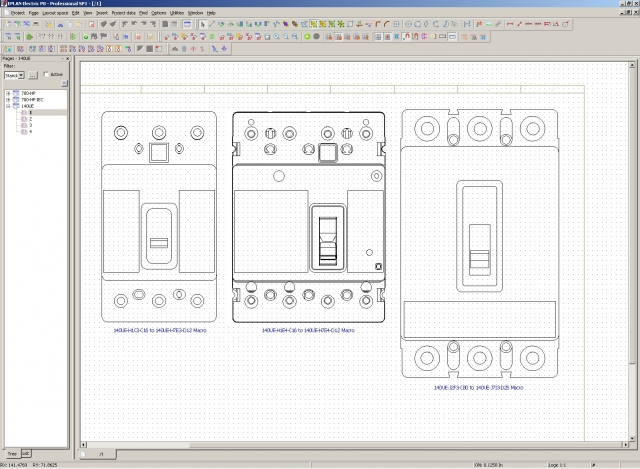This screenshot has height=469, width=640.
Task: Open the Page menu
Action: tap(33, 13)
